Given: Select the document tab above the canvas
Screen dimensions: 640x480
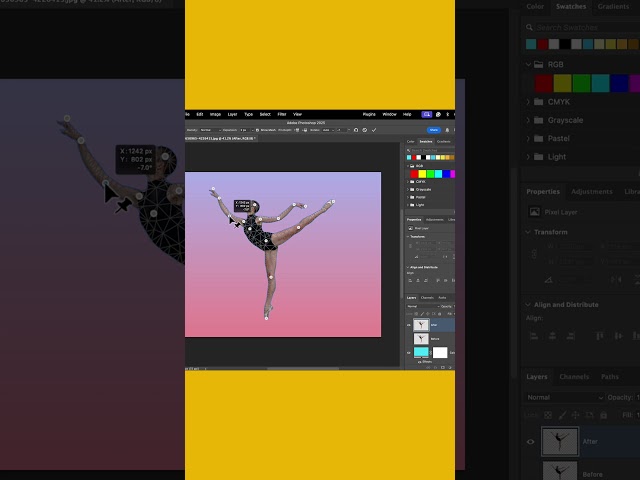Looking at the screenshot, I should coord(220,139).
